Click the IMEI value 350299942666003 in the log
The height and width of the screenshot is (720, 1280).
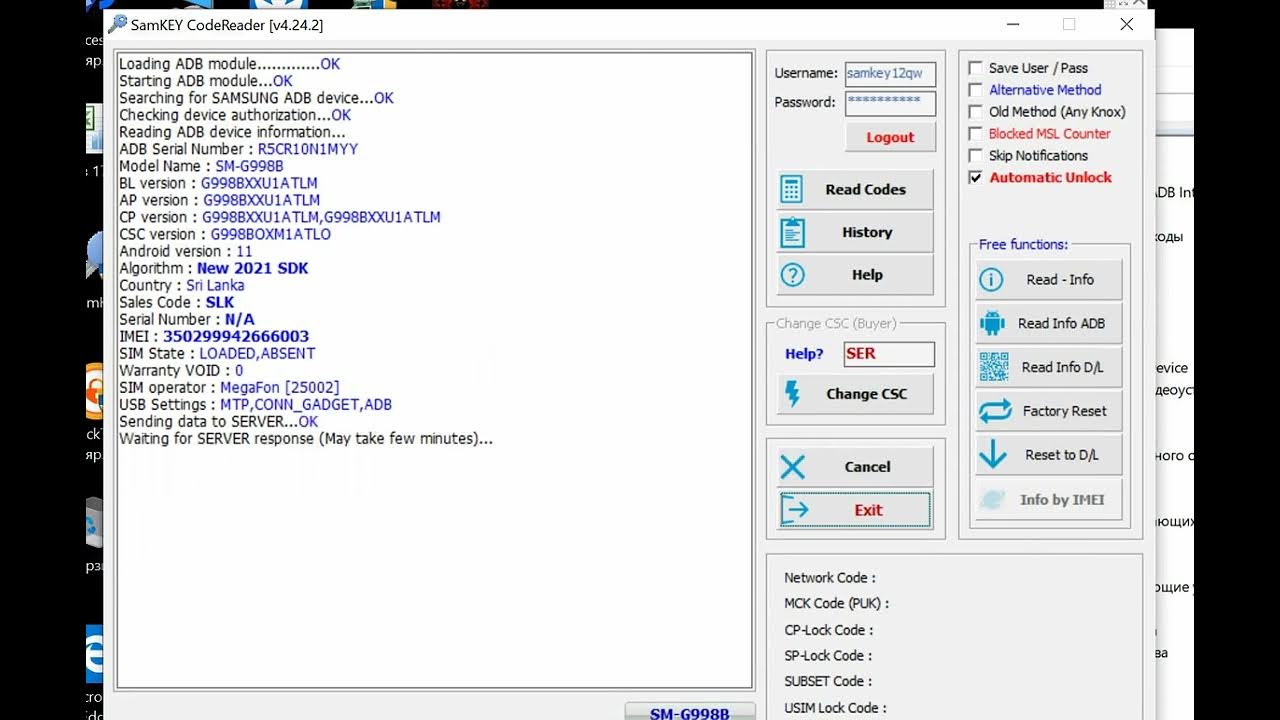pyautogui.click(x=236, y=337)
